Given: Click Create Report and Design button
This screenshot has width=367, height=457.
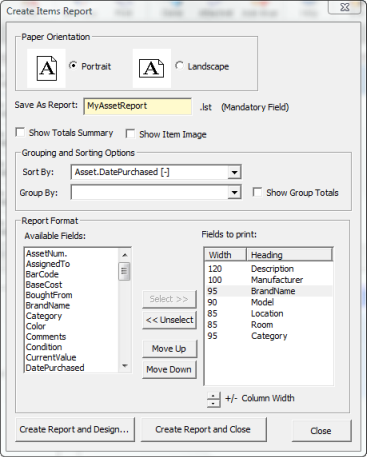Looking at the screenshot, I should tap(75, 429).
